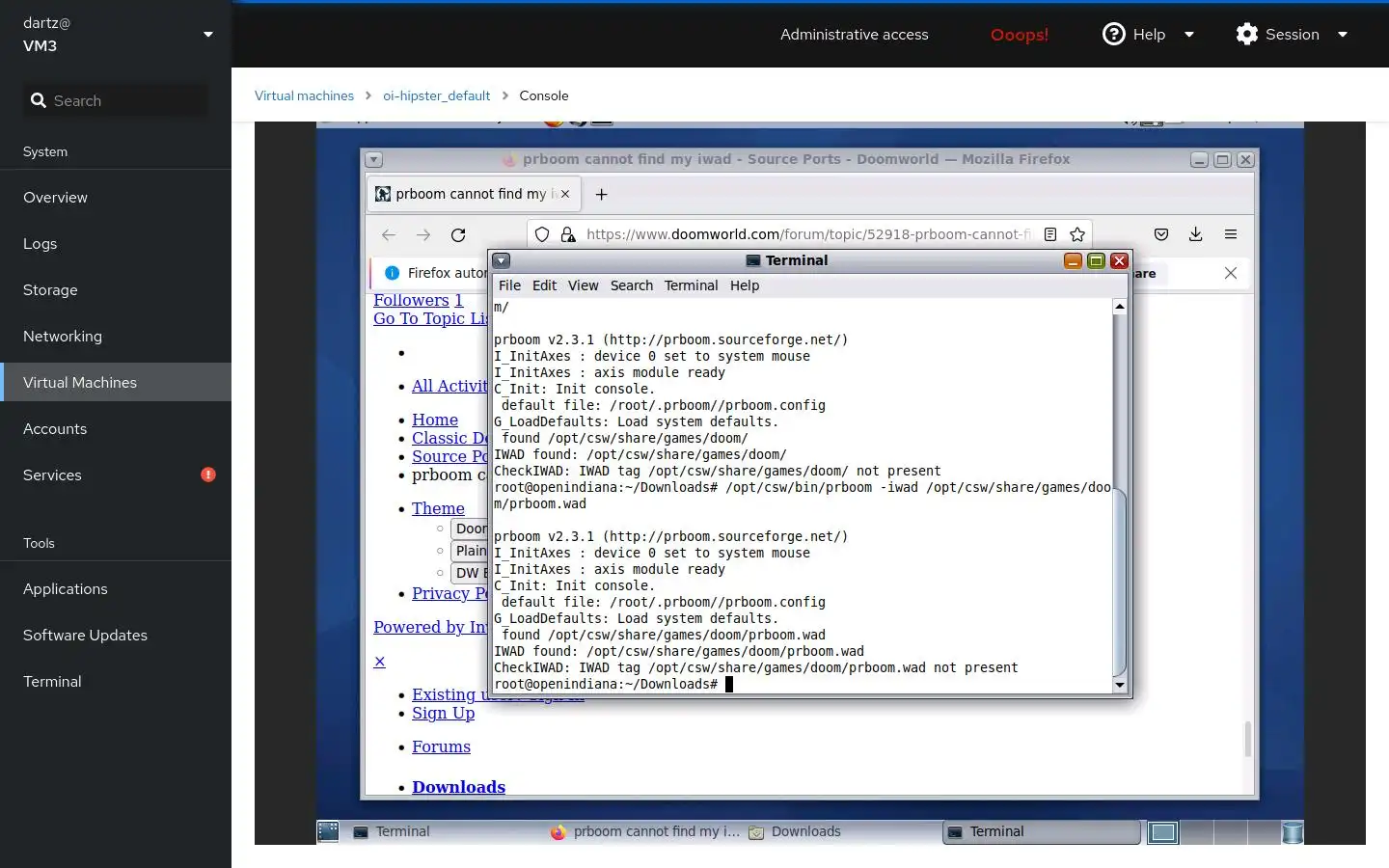
Task: Open the Terminal View menu
Action: coord(583,285)
